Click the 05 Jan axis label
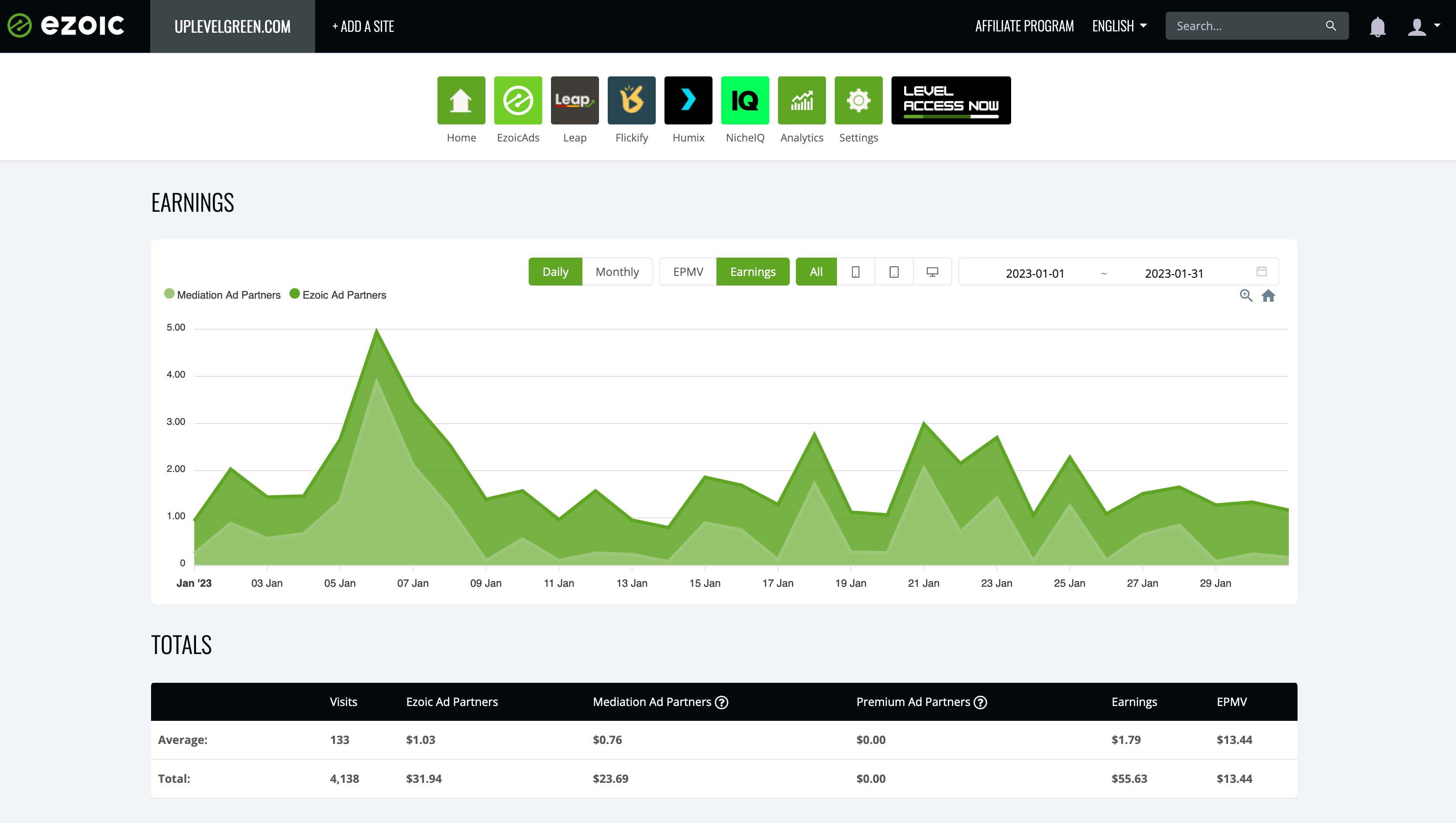Screen dimensions: 1456x823 click(340, 583)
